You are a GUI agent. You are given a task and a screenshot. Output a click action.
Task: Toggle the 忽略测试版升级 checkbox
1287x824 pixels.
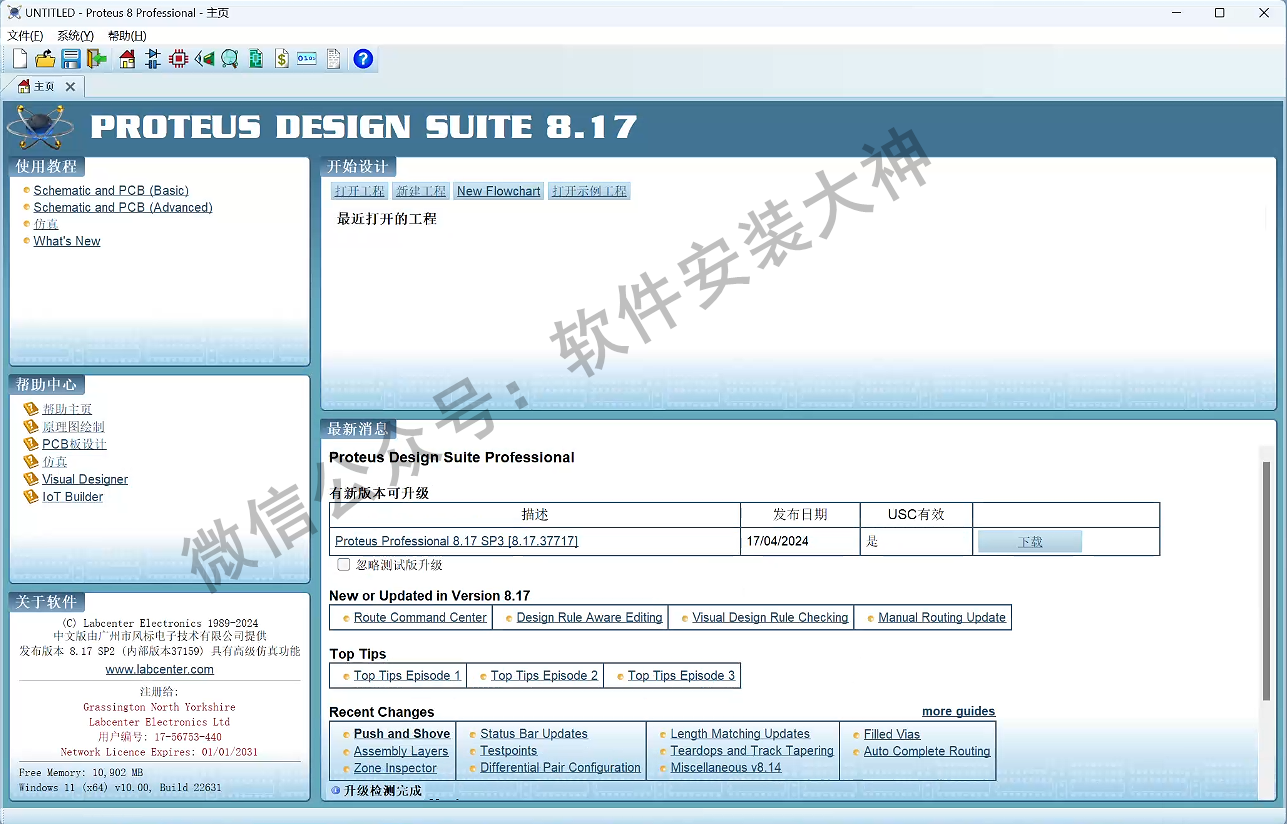pos(344,565)
